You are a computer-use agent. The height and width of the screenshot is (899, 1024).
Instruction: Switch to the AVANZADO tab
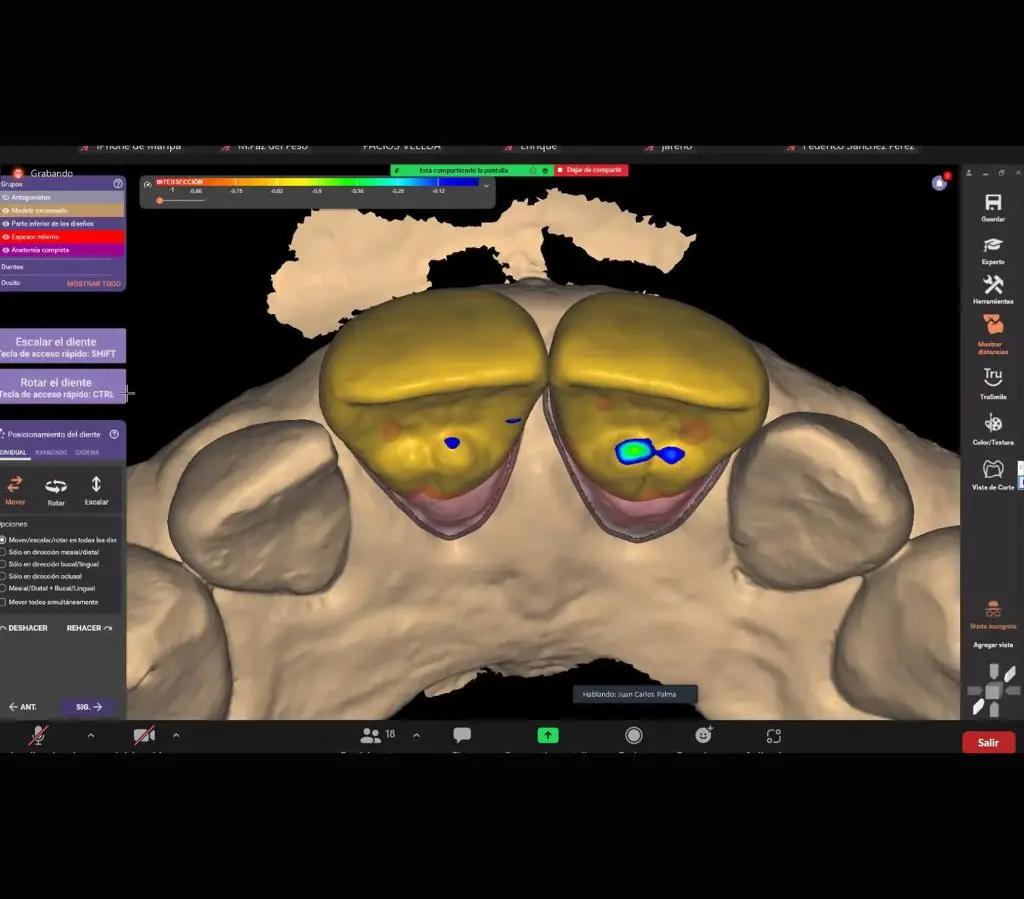pyautogui.click(x=51, y=452)
